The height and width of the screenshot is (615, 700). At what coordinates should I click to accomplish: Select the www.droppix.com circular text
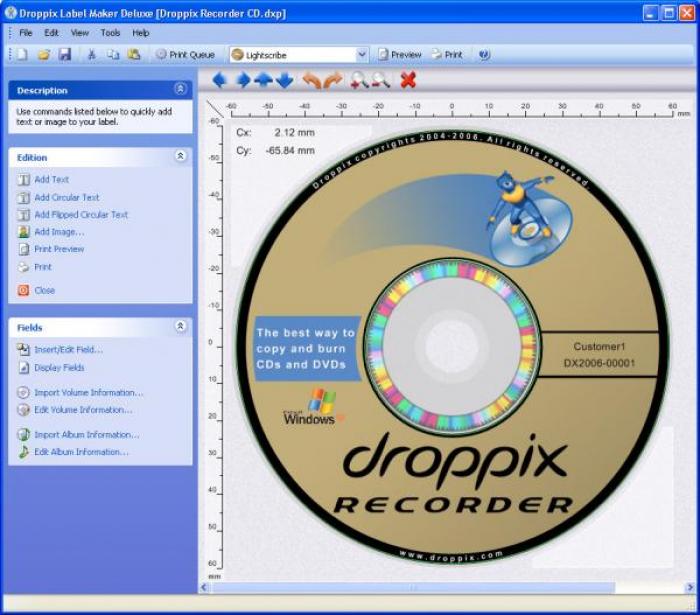coord(451,557)
